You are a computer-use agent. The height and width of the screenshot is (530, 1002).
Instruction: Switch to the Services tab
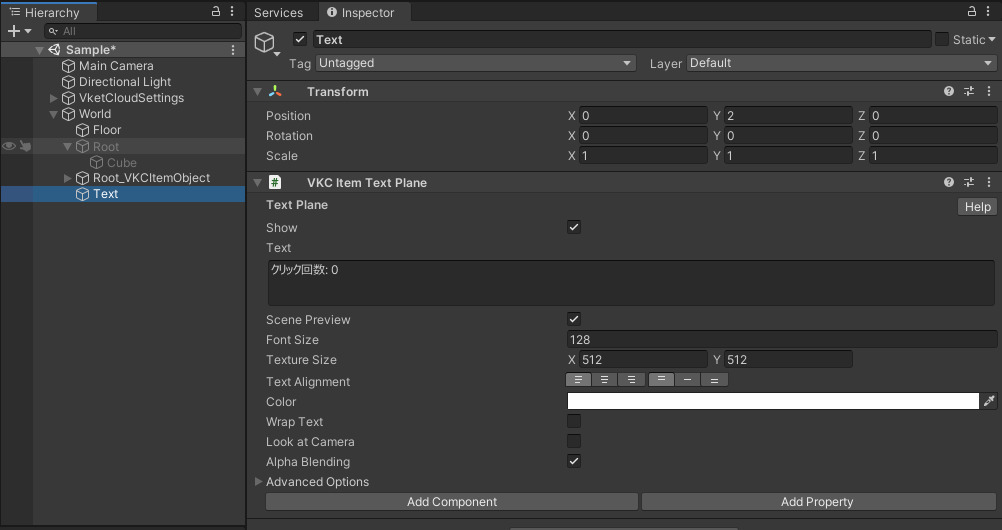click(278, 13)
